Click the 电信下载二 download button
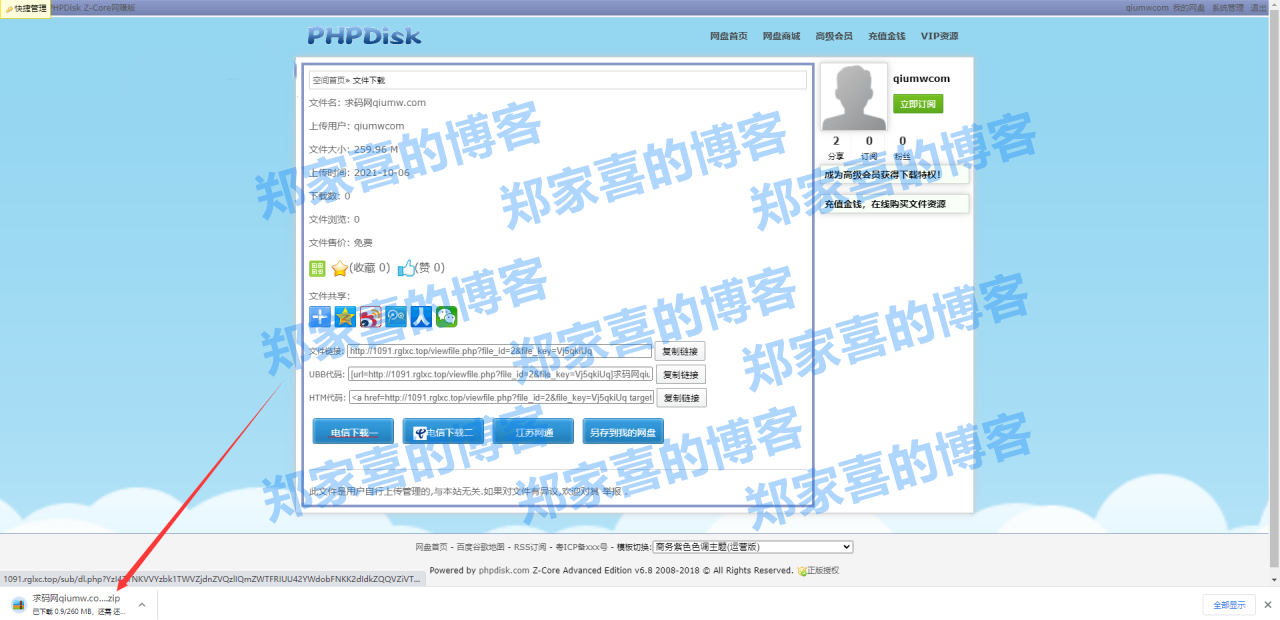The width and height of the screenshot is (1280, 620). coord(443,432)
